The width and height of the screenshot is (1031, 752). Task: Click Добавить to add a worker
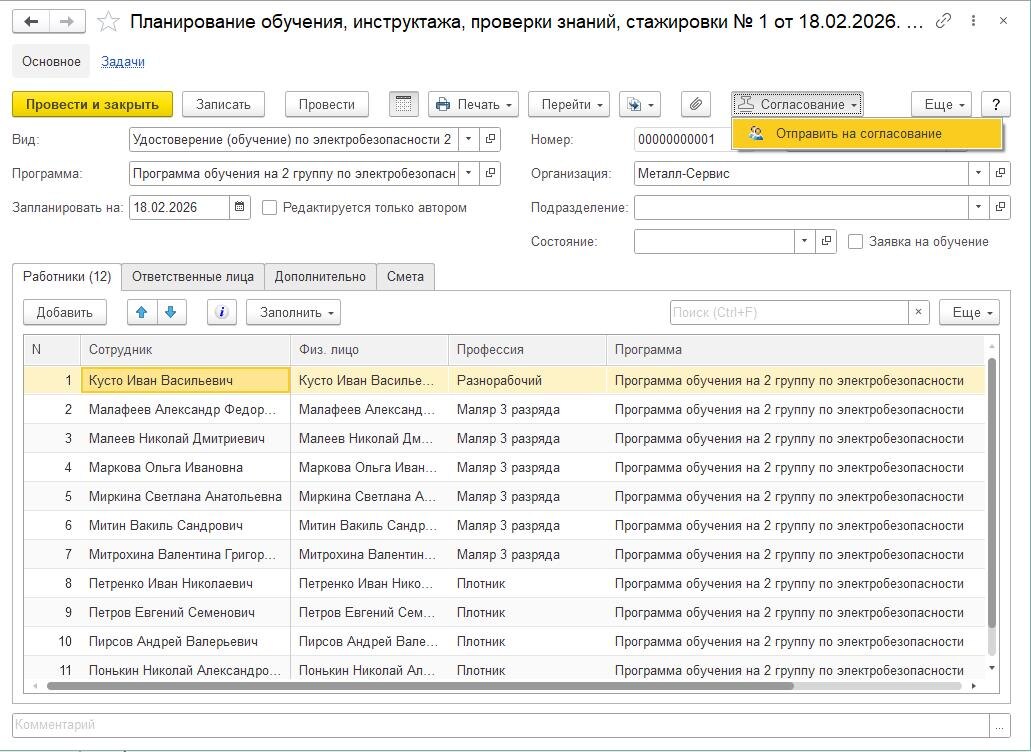pos(64,312)
